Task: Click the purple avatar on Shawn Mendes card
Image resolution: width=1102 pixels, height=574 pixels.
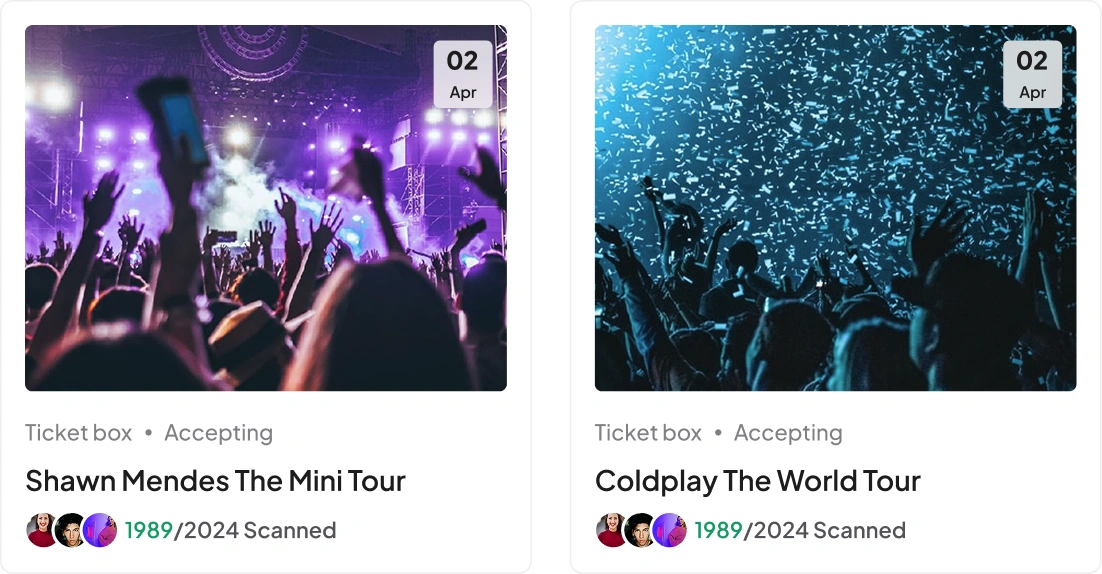Action: pos(100,530)
